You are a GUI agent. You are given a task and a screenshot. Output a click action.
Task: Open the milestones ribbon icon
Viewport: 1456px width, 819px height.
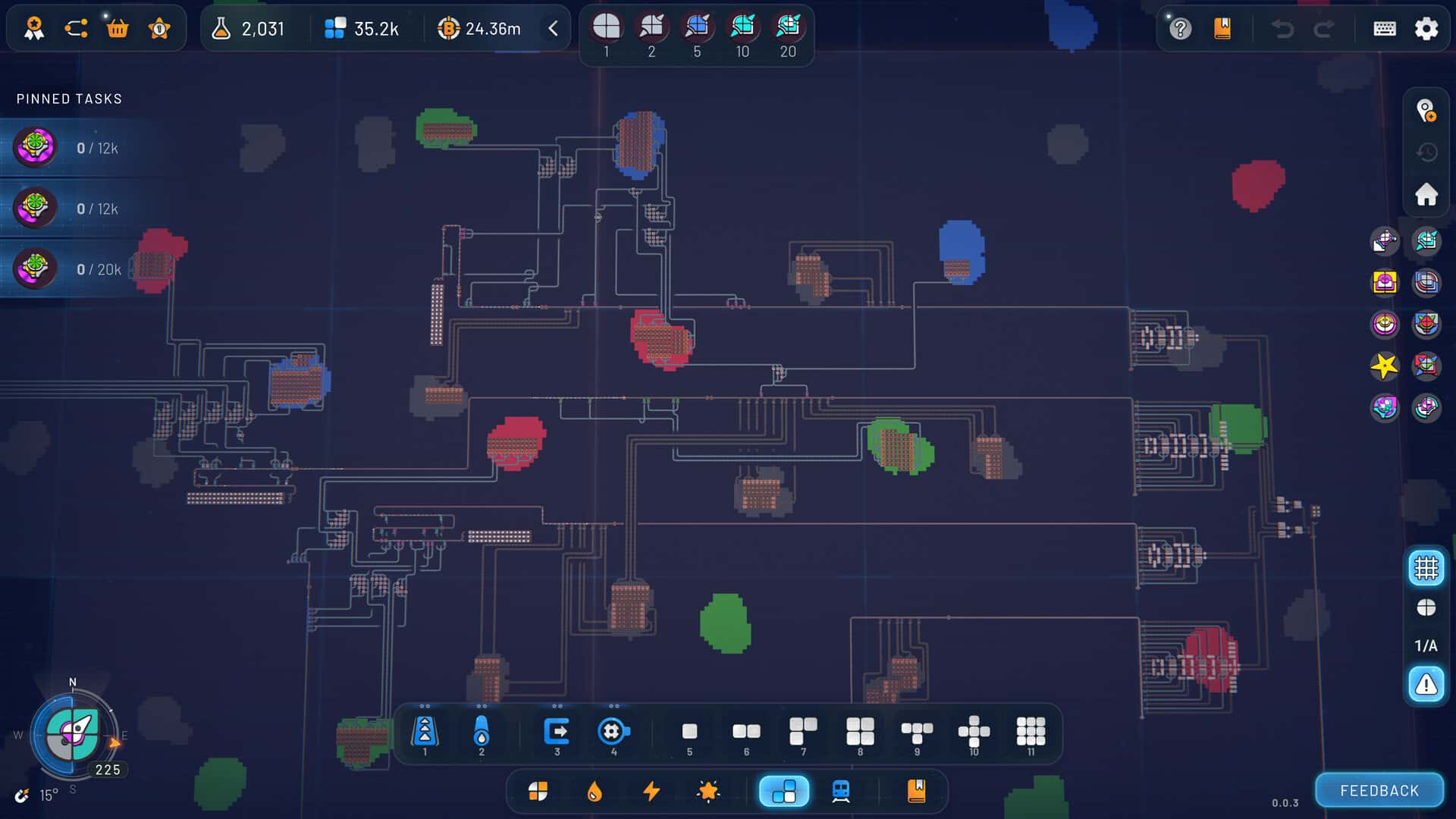(x=34, y=29)
